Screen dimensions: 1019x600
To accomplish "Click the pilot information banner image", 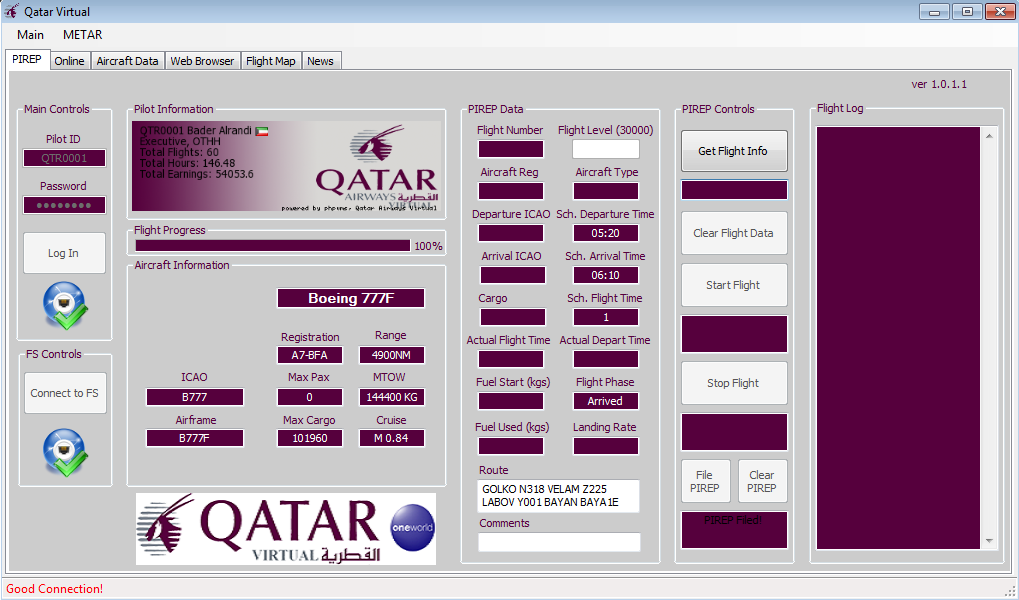I will tap(287, 166).
